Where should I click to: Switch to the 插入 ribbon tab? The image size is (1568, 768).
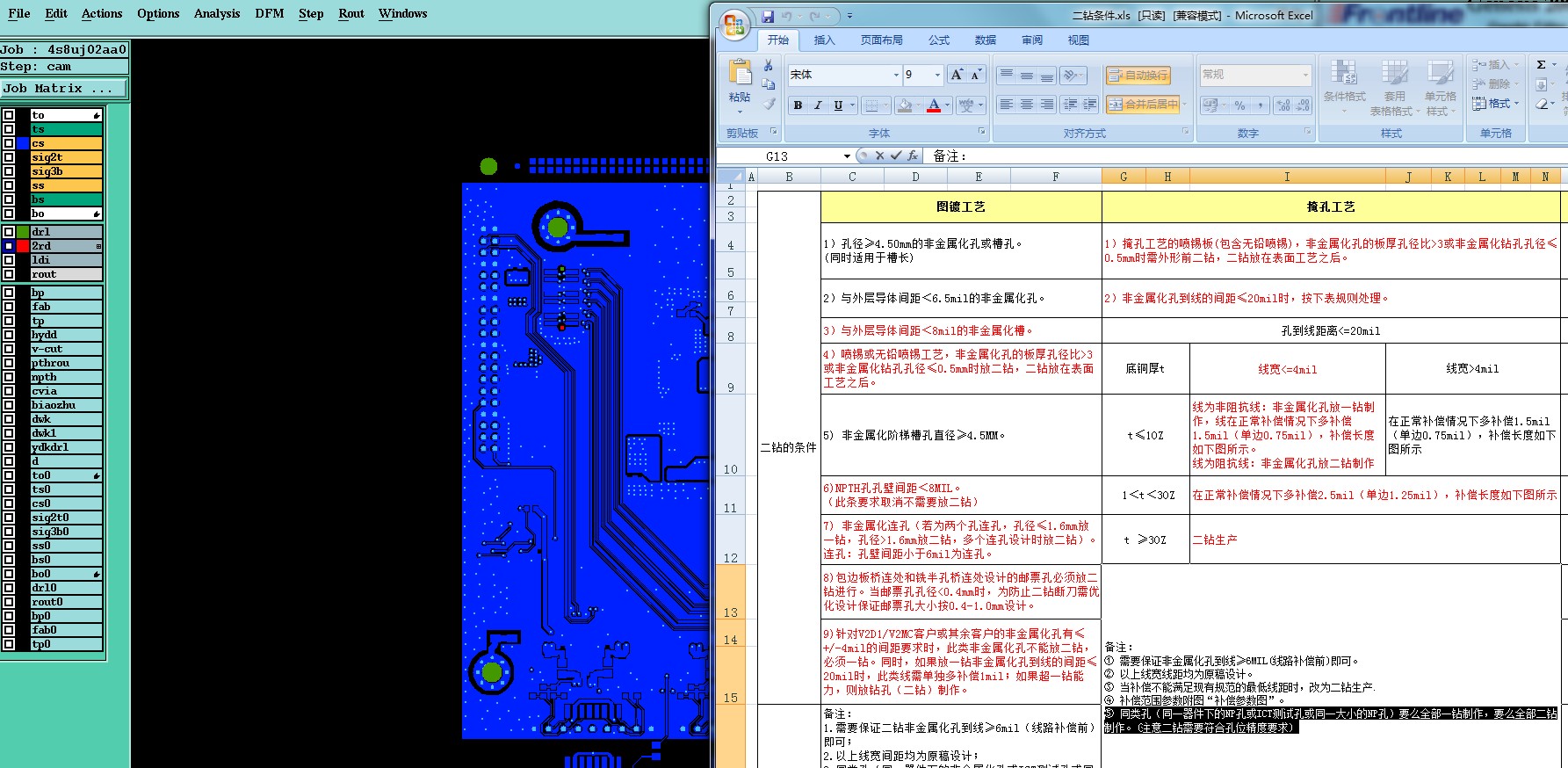coord(824,40)
